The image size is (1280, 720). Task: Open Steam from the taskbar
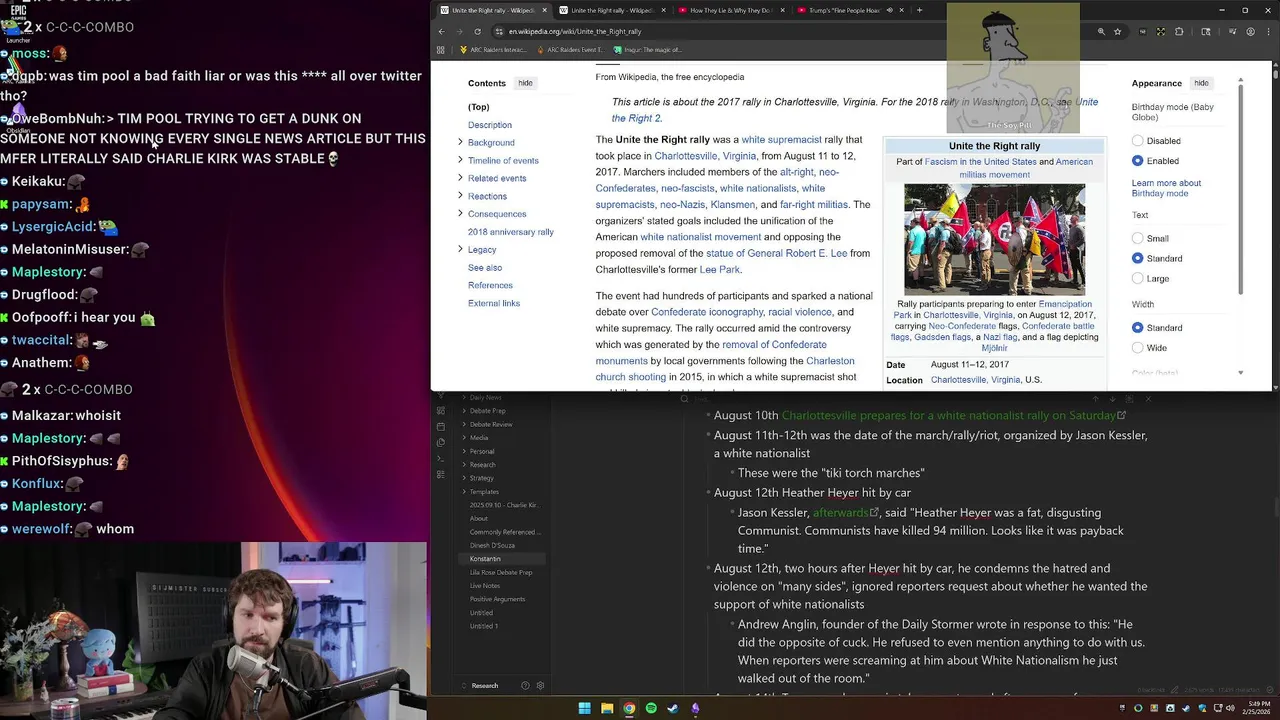[x=673, y=708]
